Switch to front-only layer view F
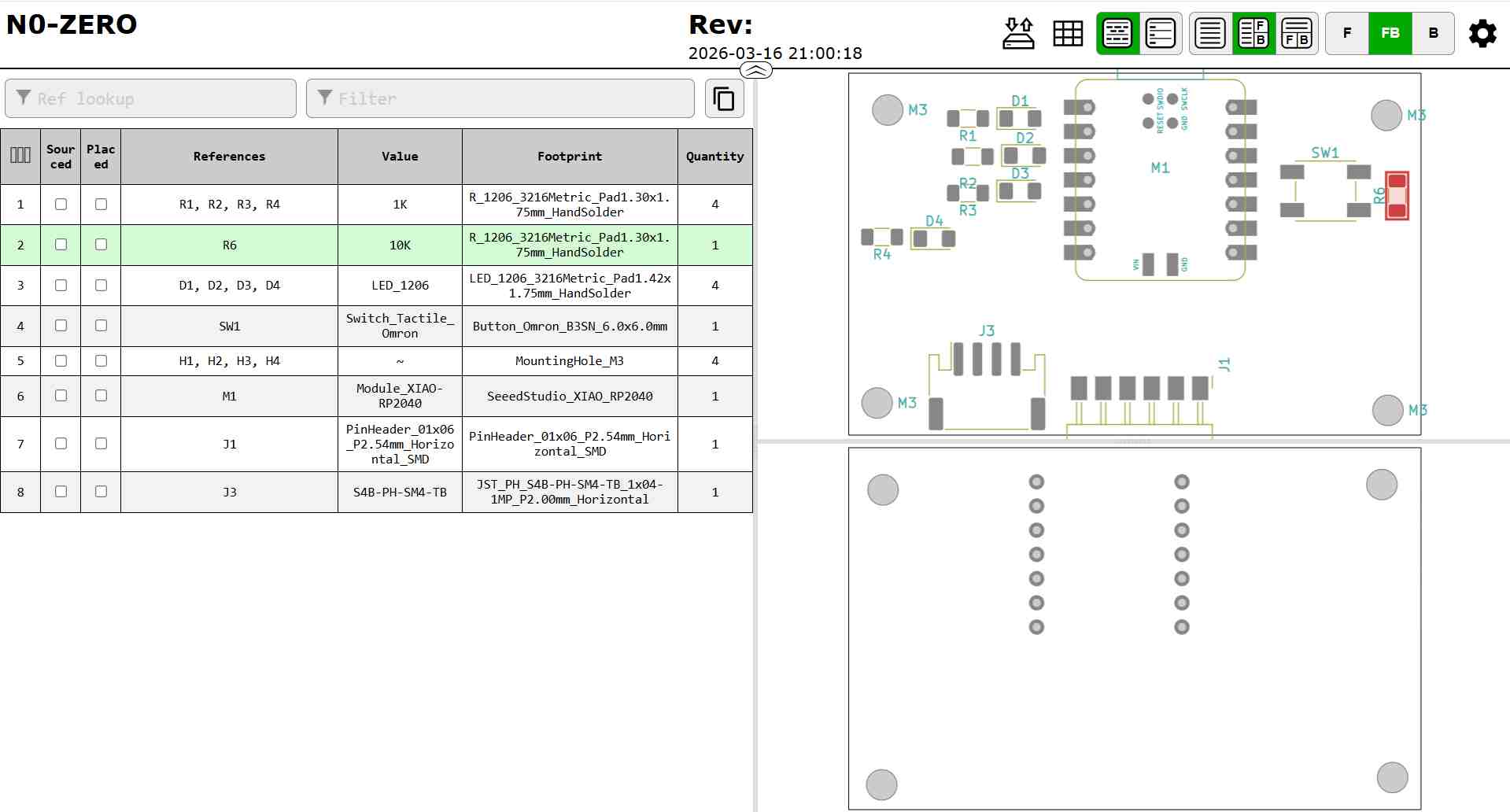1510x812 pixels. coord(1348,33)
